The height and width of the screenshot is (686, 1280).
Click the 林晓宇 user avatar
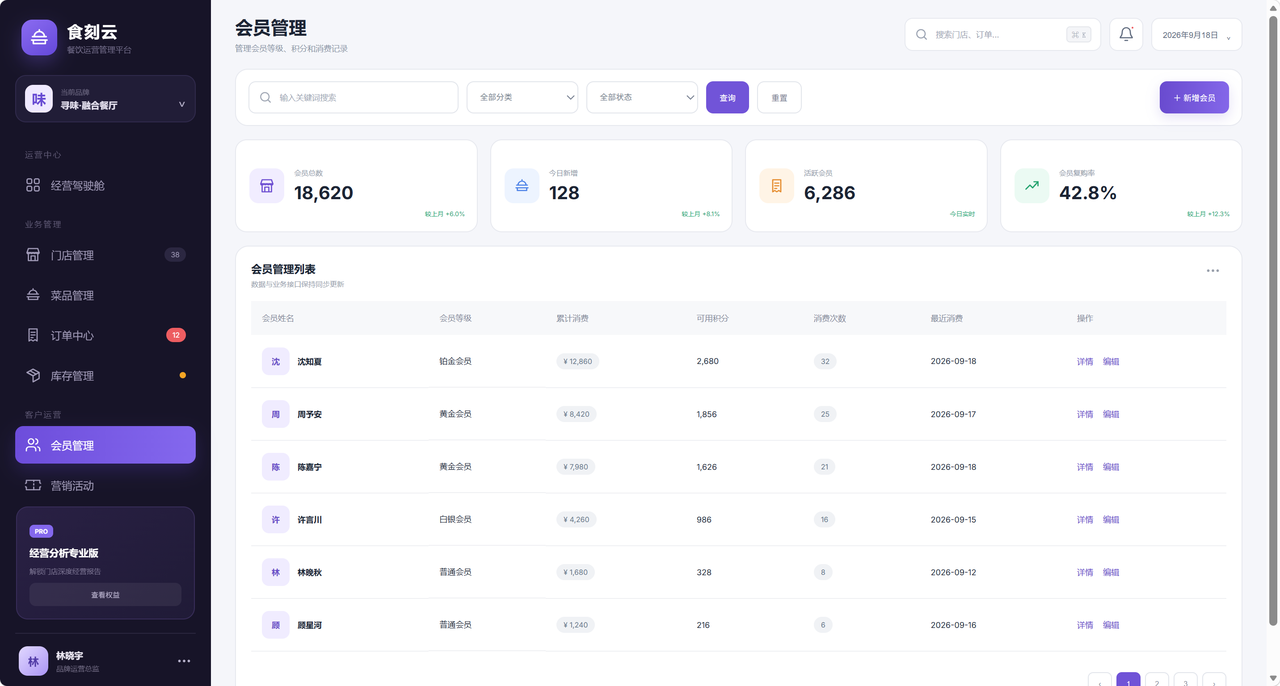33,661
